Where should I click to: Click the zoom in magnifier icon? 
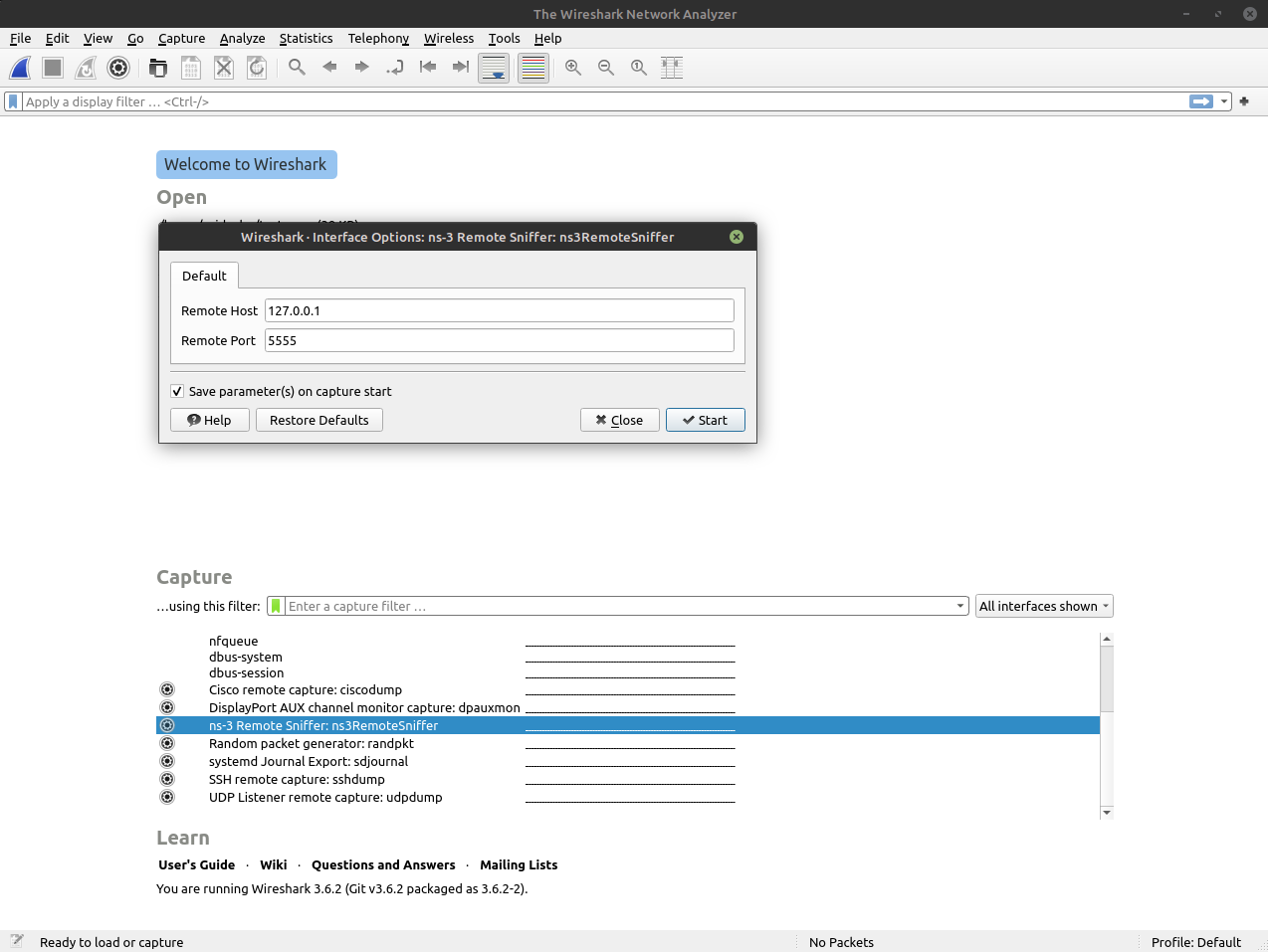(573, 68)
